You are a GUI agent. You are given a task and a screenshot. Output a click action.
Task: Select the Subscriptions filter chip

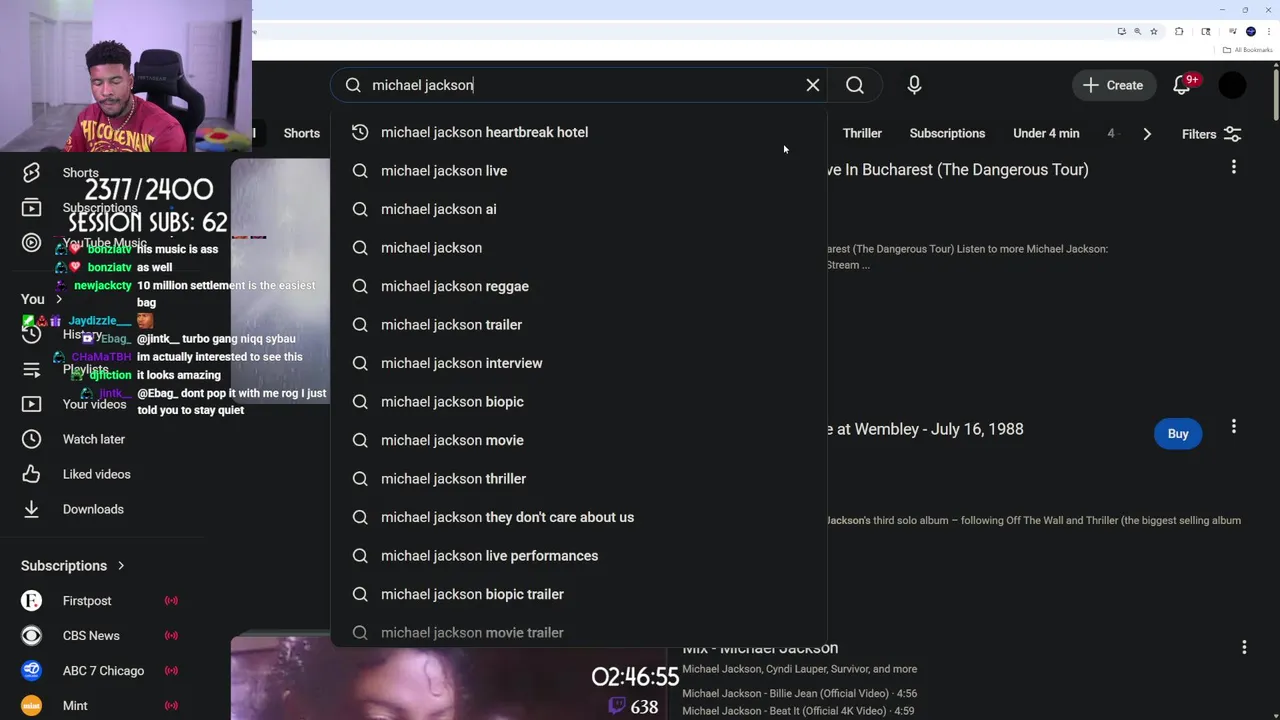point(947,133)
